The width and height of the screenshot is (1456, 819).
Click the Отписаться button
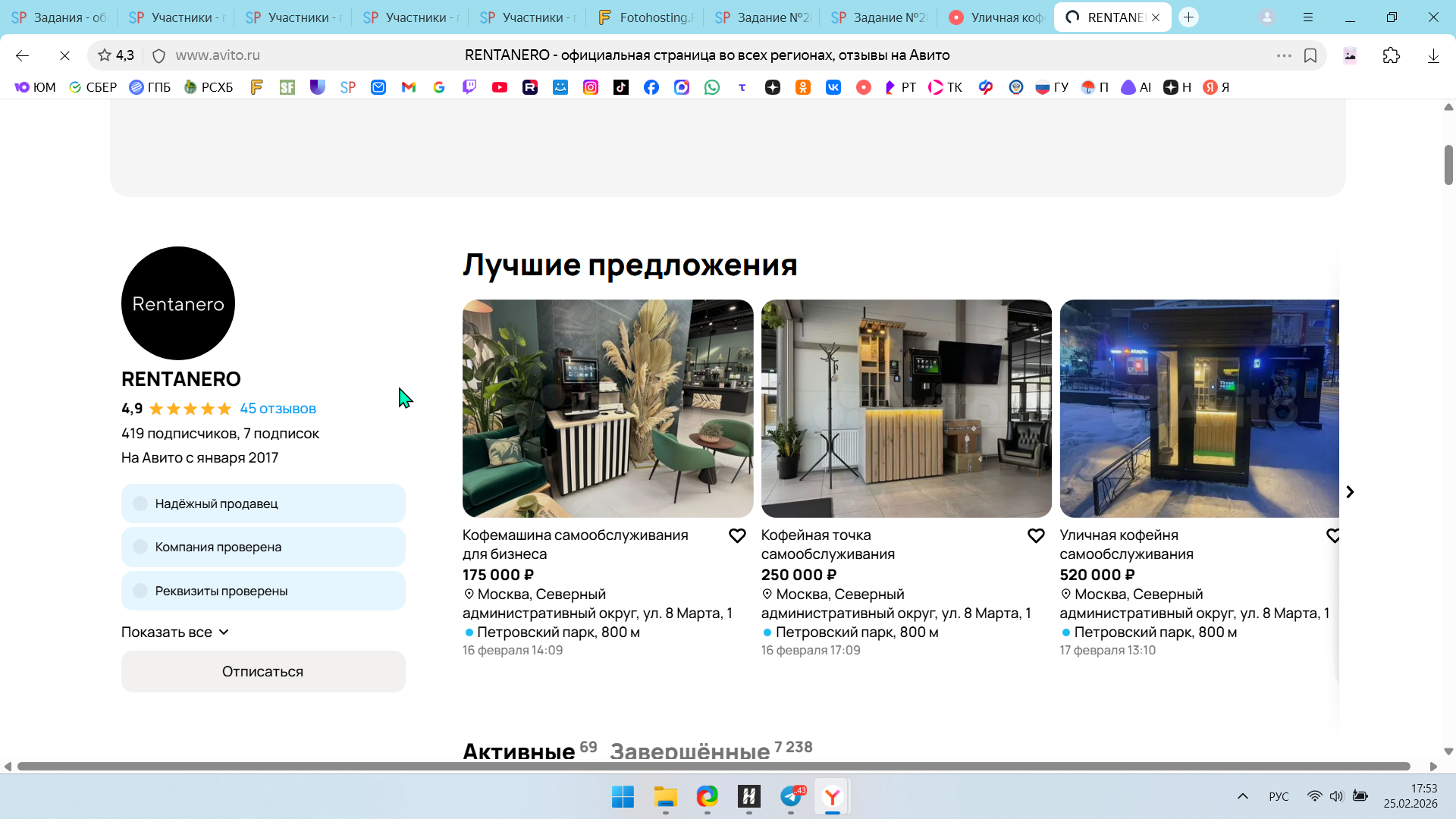tap(263, 672)
